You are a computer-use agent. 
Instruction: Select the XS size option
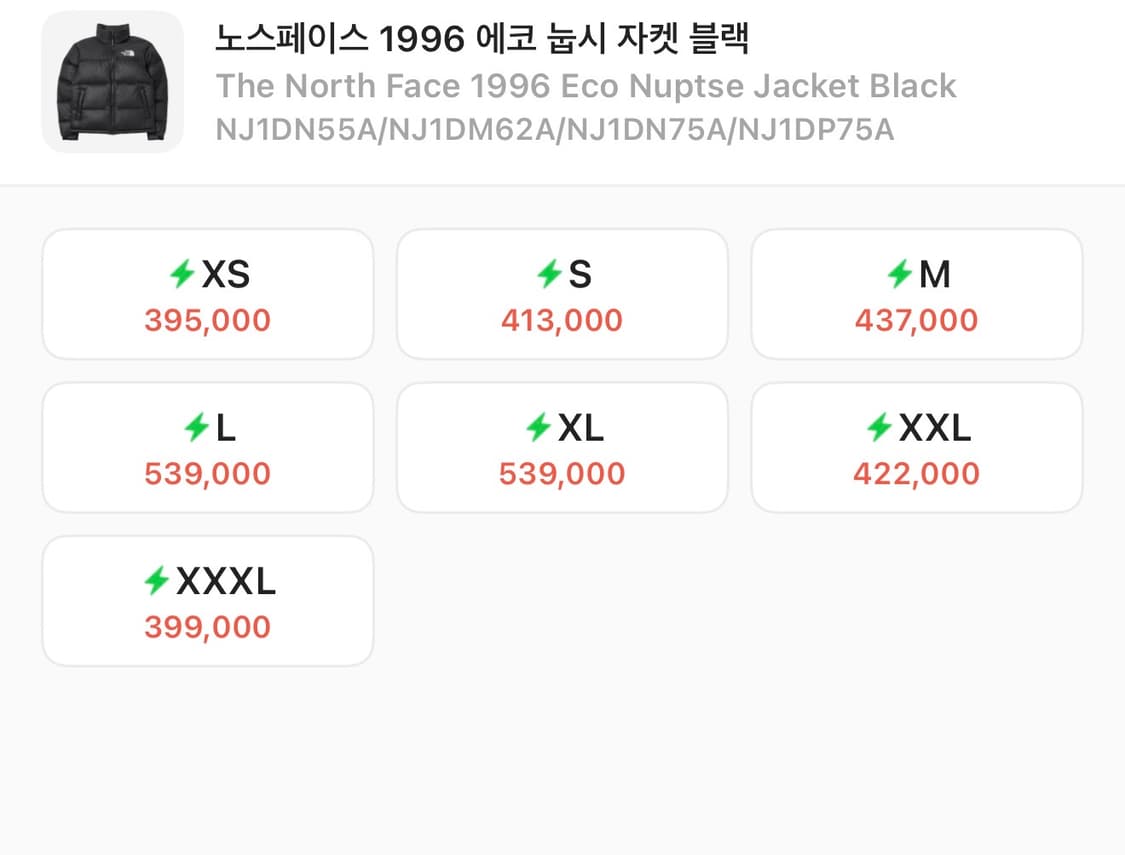207,293
